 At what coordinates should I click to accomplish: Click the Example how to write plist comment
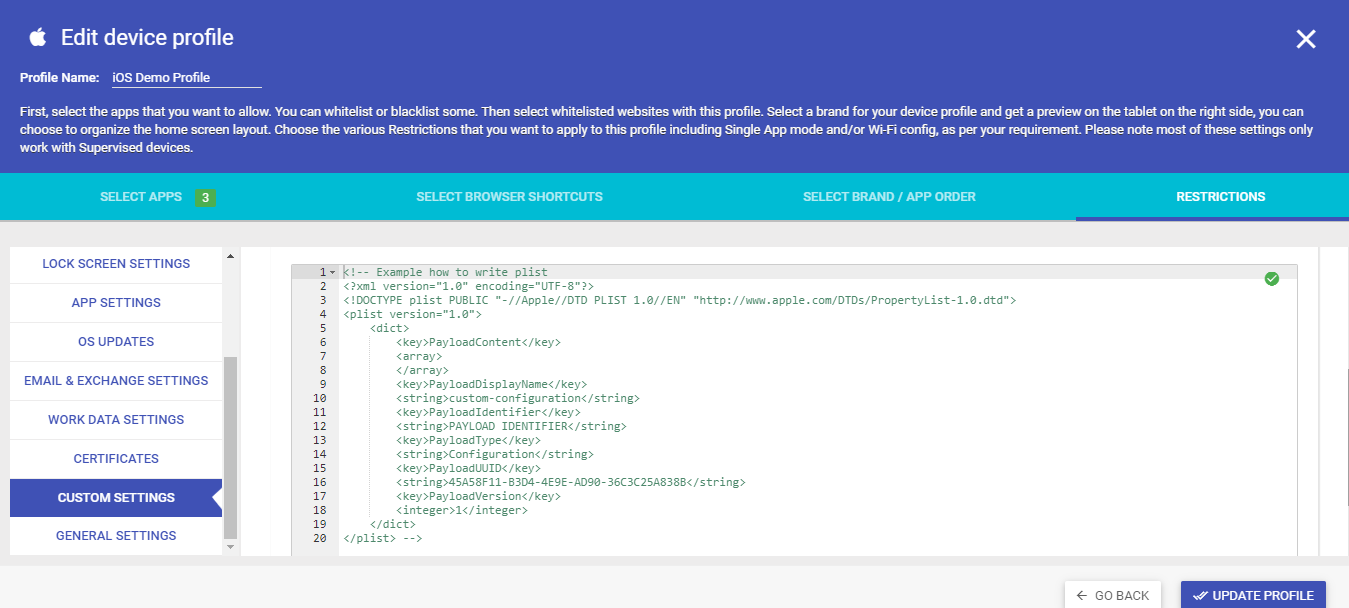(x=445, y=272)
